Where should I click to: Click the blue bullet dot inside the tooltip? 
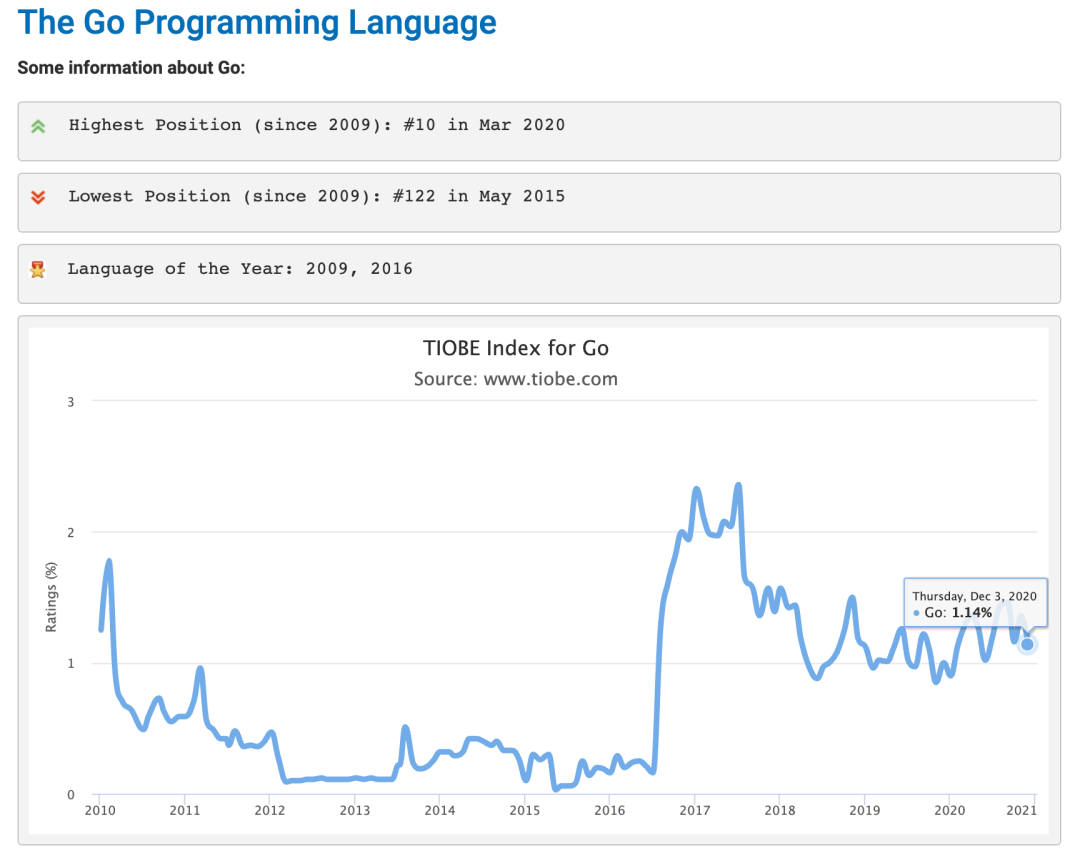(916, 612)
